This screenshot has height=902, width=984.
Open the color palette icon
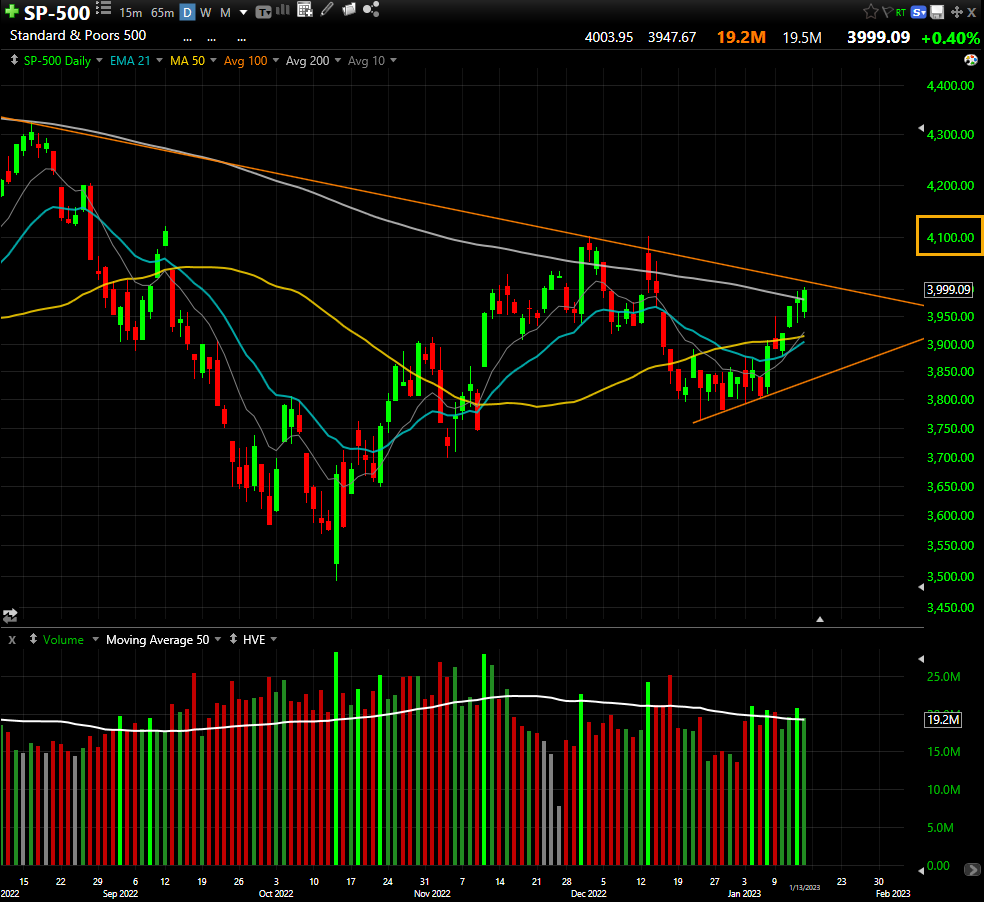tap(970, 60)
